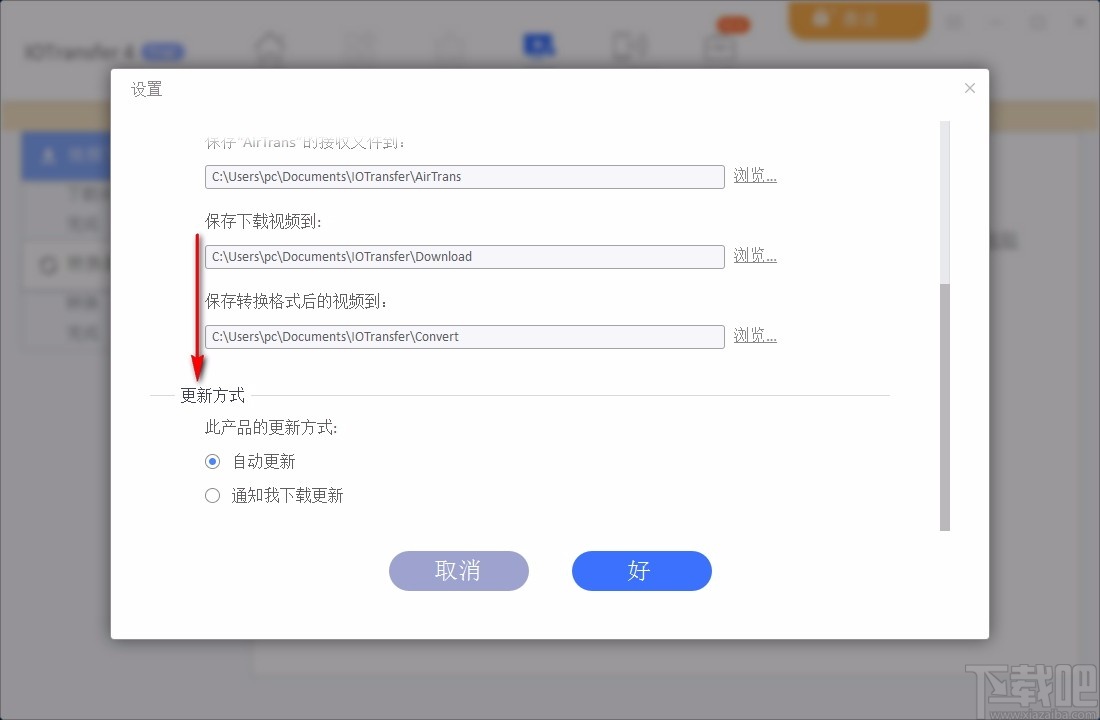This screenshot has width=1100, height=720.
Task: Select the 自动更新 radio option
Action: (x=212, y=461)
